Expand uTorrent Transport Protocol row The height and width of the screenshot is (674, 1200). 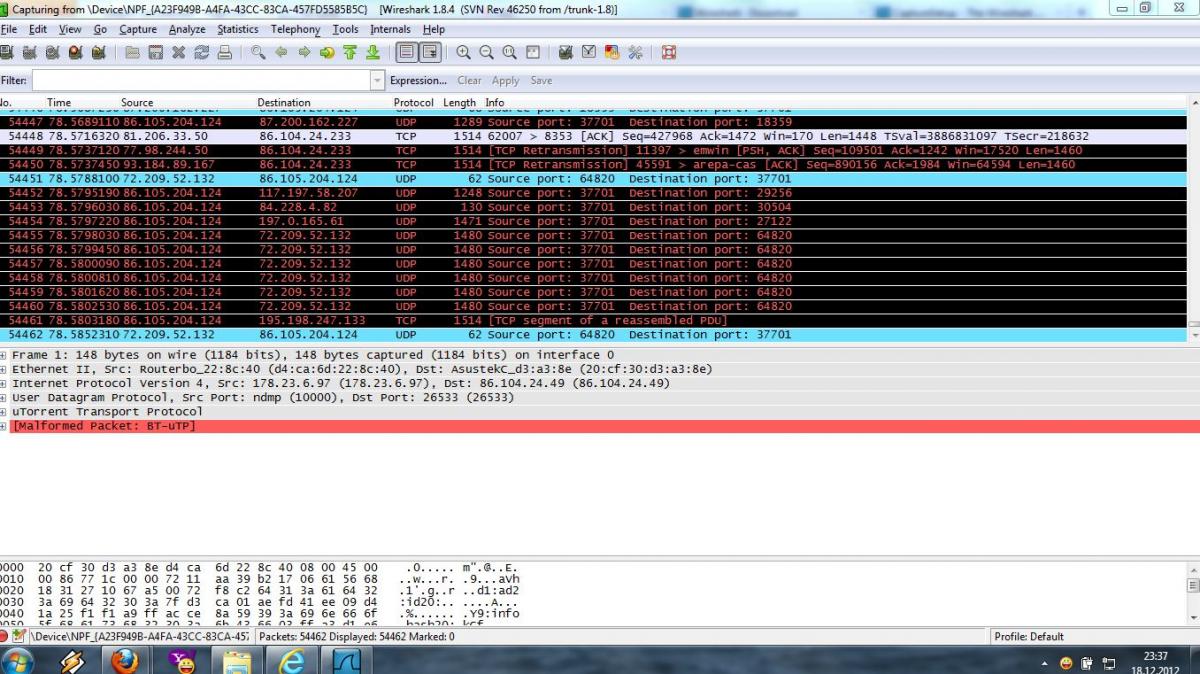[4, 411]
